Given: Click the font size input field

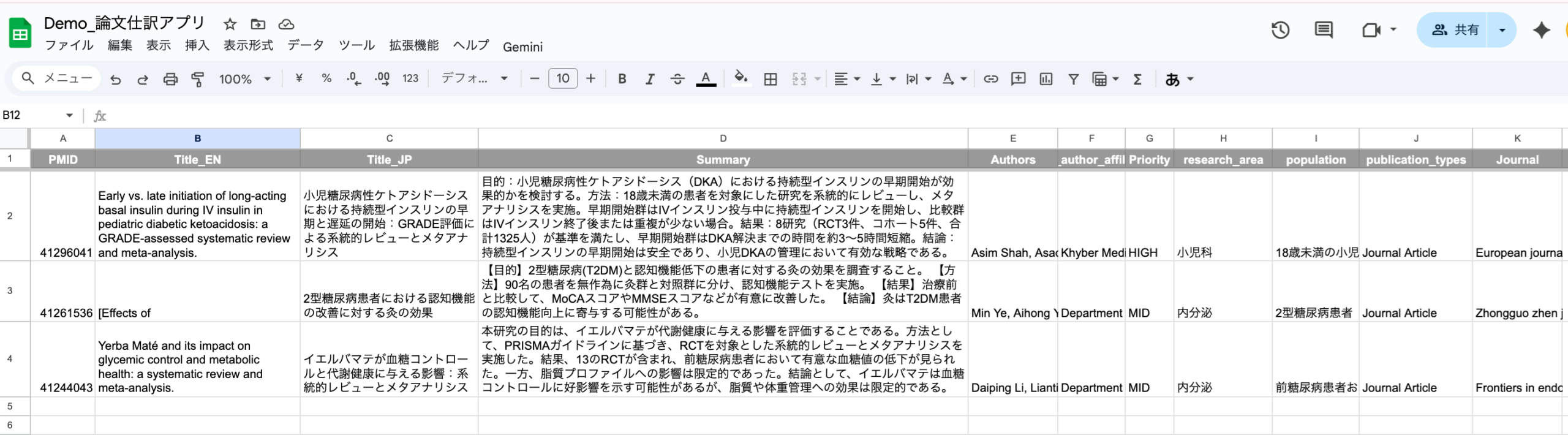Looking at the screenshot, I should [563, 79].
